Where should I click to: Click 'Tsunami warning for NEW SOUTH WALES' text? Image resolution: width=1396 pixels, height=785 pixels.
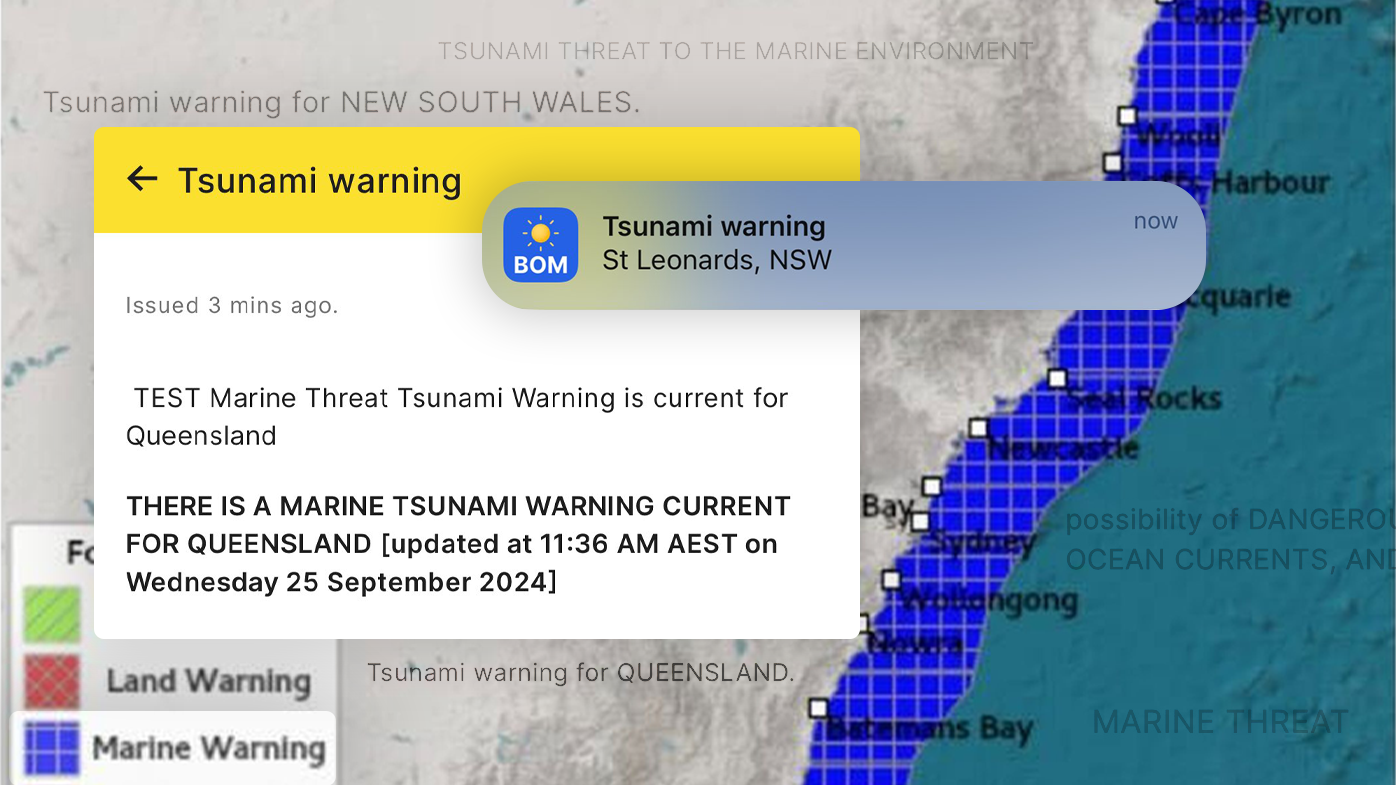pyautogui.click(x=341, y=102)
